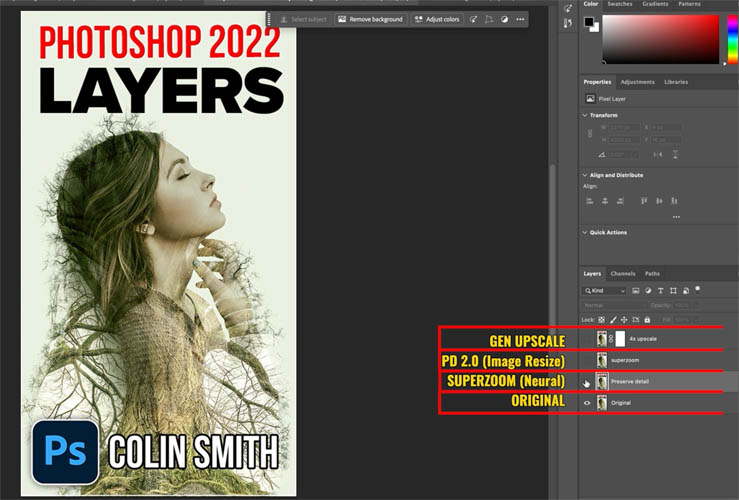The width and height of the screenshot is (739, 500).
Task: Open the blend mode Normal dropdown
Action: 613,305
